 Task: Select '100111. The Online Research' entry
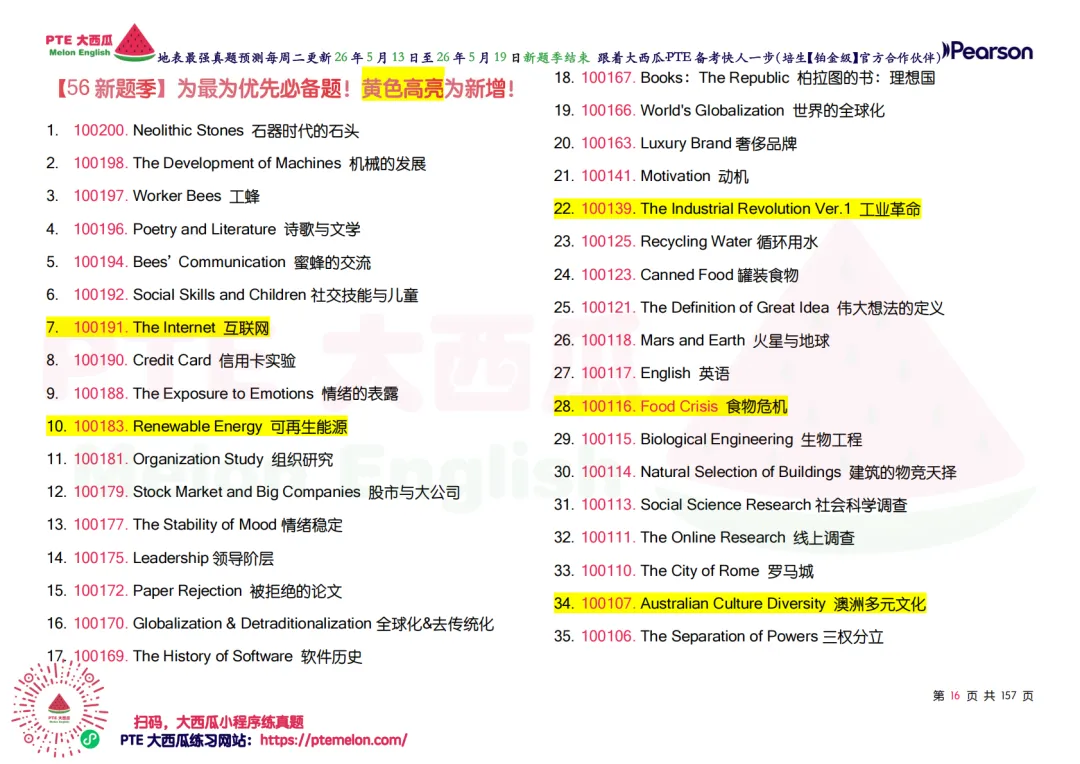[x=704, y=538]
